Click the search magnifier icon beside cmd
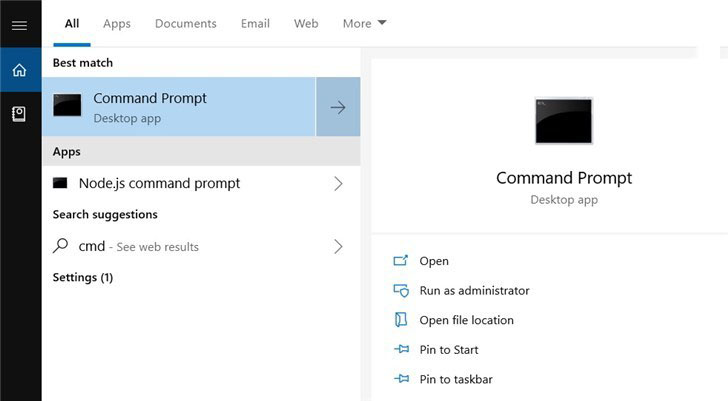 pyautogui.click(x=61, y=246)
